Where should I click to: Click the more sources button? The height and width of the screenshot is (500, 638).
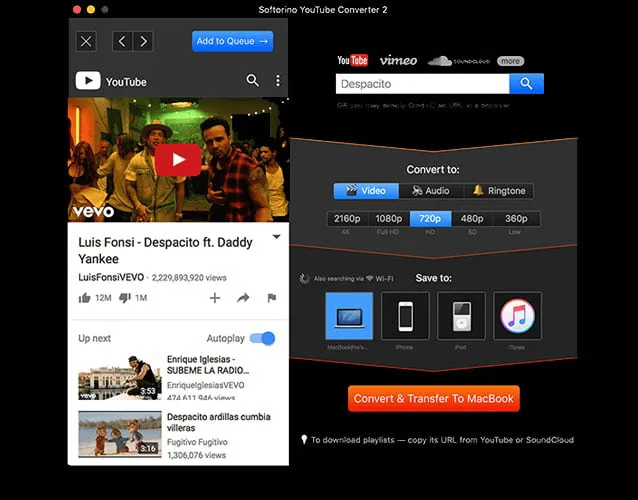click(510, 61)
